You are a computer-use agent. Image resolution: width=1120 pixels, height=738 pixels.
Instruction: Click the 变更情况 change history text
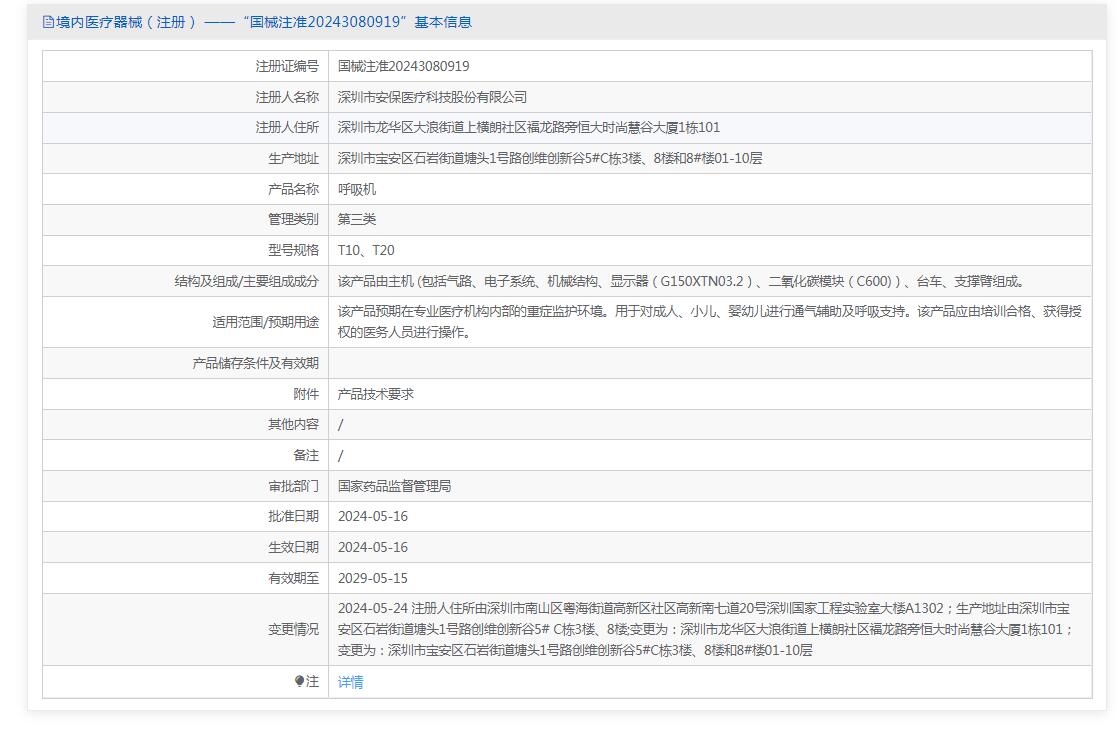click(704, 629)
